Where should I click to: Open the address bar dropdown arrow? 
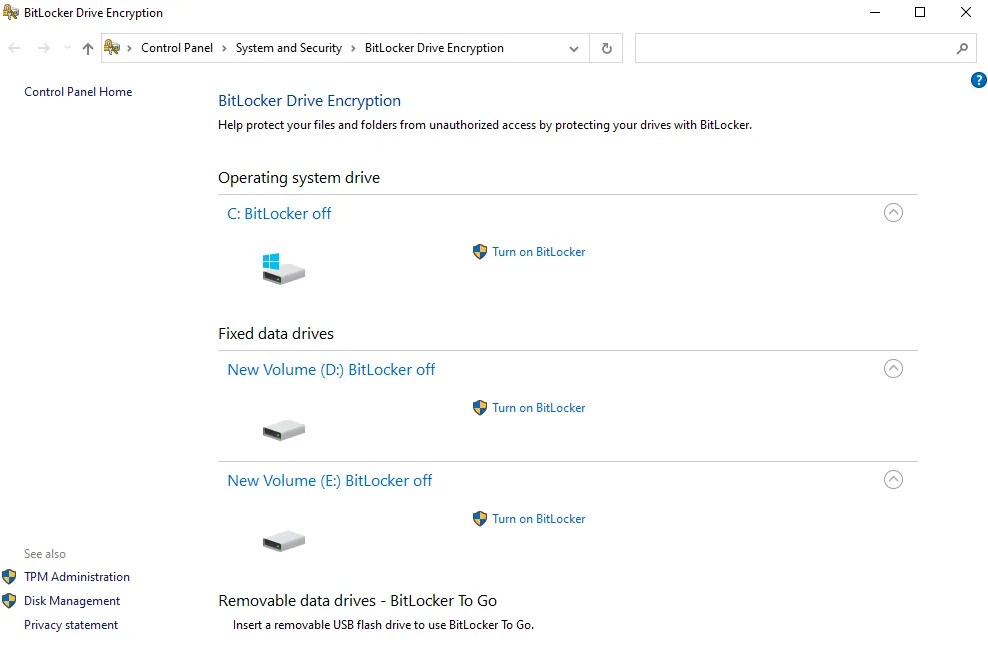(573, 47)
